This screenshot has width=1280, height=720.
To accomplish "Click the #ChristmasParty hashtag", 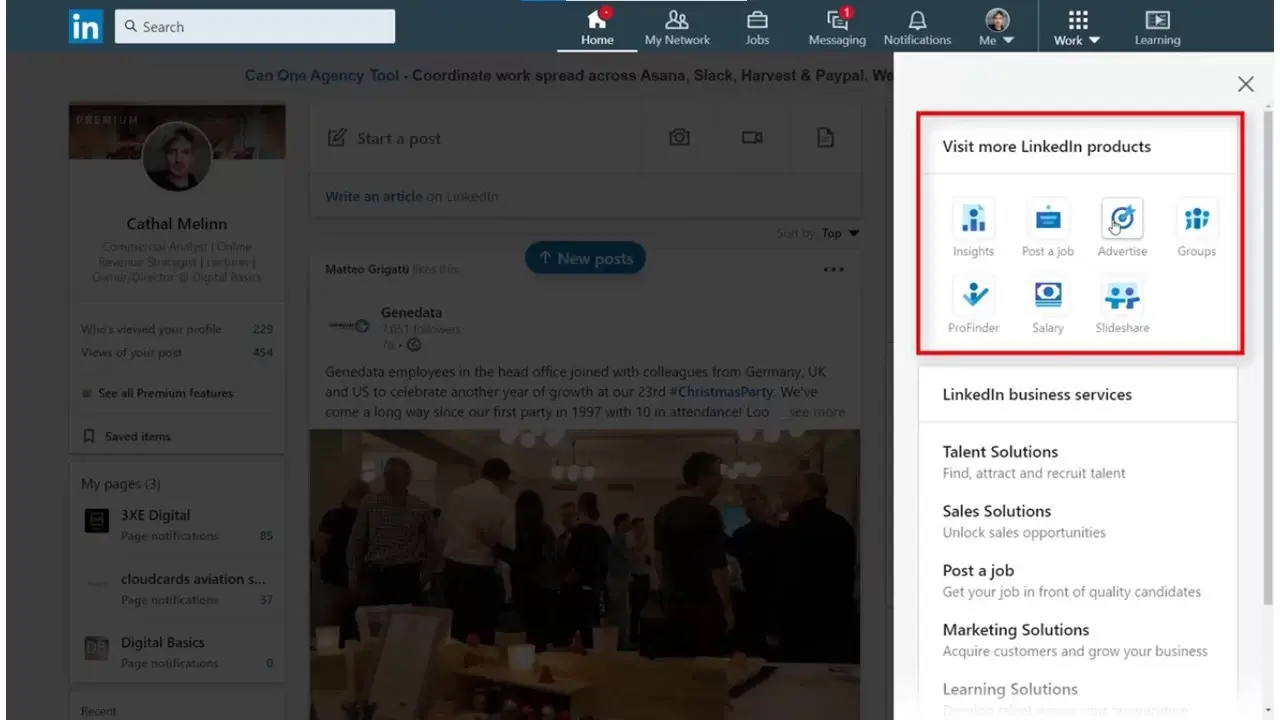I will pos(722,392).
